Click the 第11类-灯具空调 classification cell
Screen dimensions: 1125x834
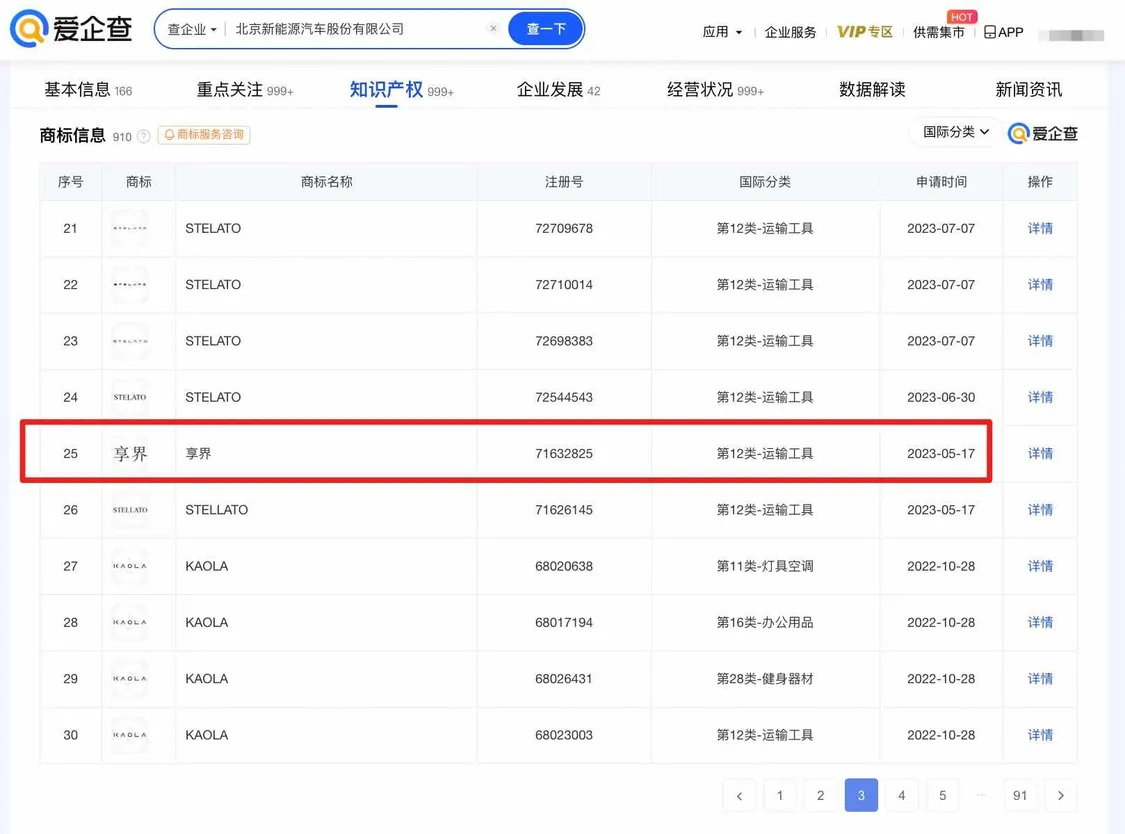(765, 566)
